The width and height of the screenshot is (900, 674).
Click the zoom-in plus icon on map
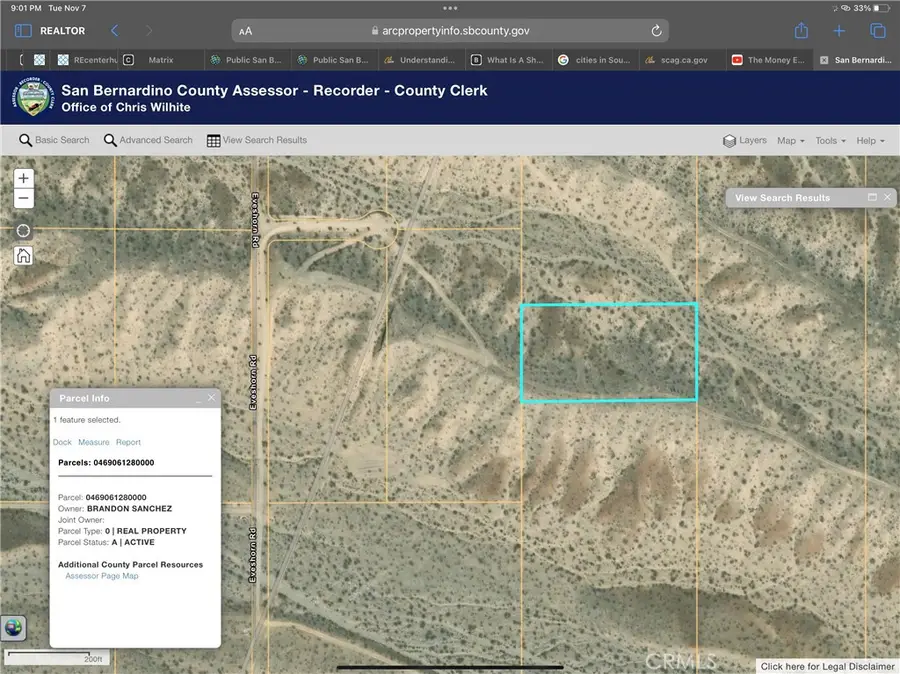pos(23,178)
